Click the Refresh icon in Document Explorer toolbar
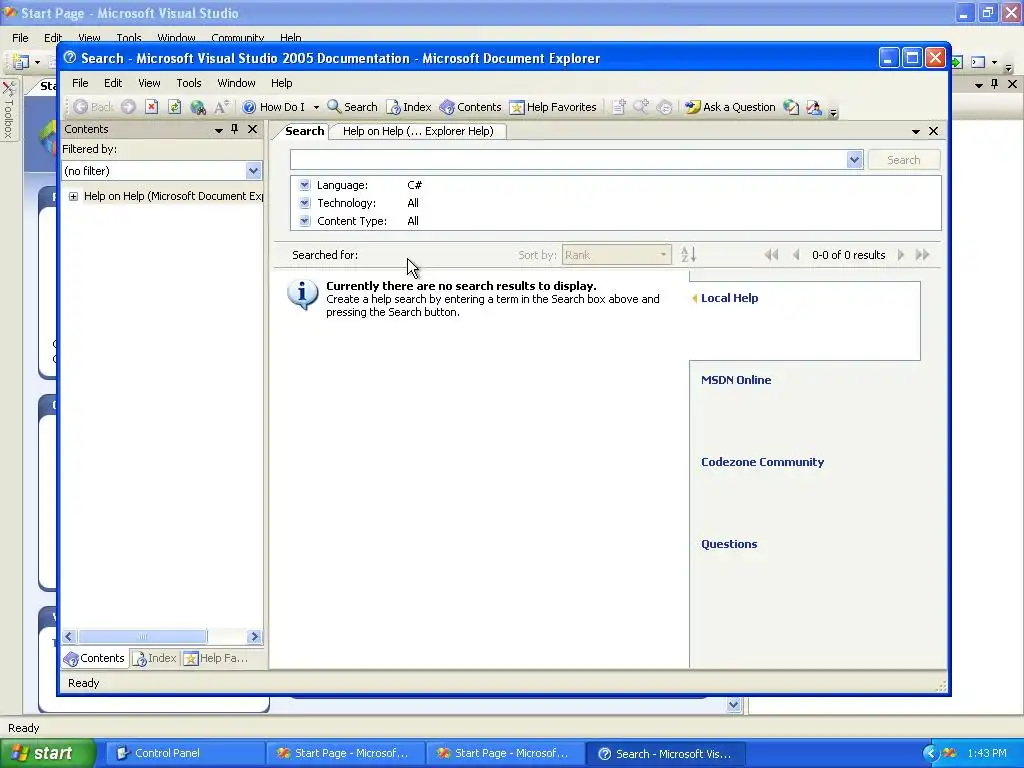1024x768 pixels. (x=174, y=107)
